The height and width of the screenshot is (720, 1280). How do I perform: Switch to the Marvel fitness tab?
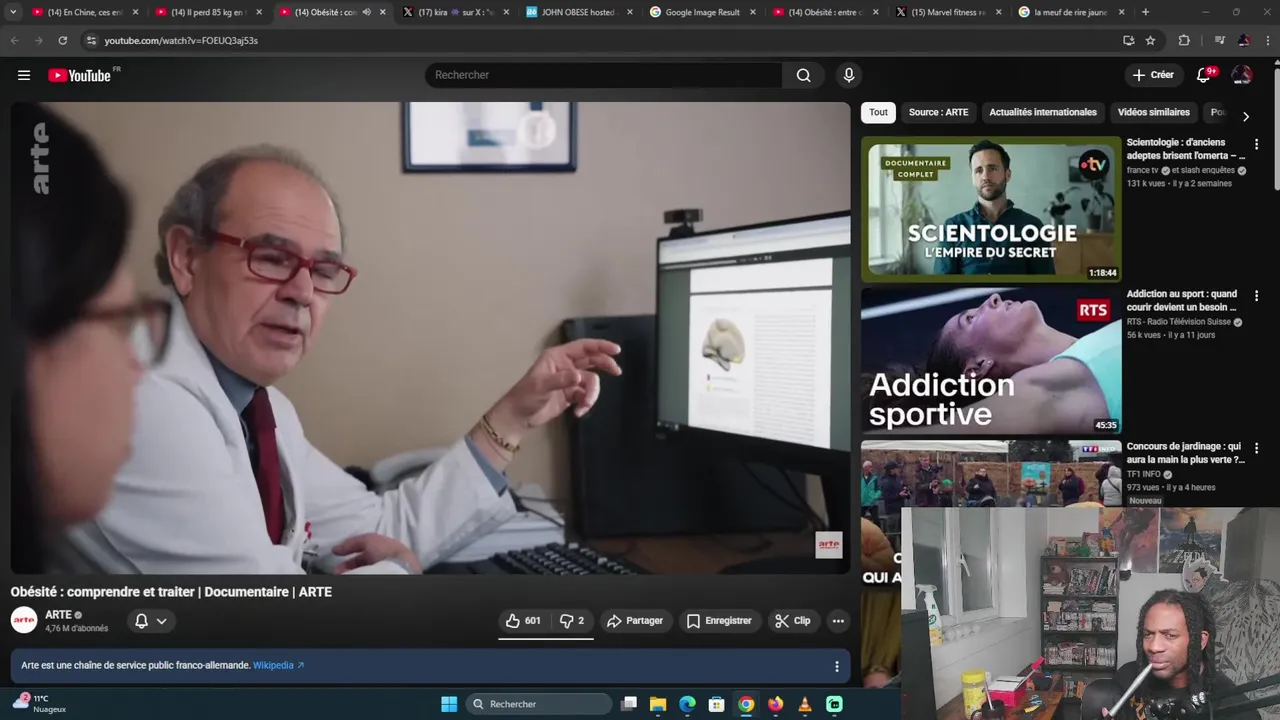point(950,12)
